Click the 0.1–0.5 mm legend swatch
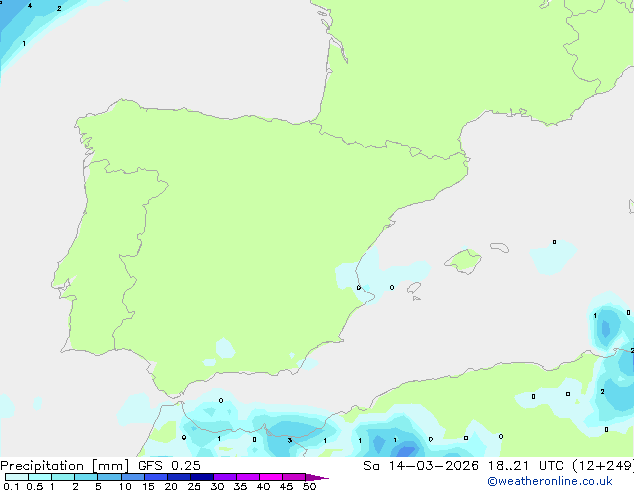 [x=17, y=477]
